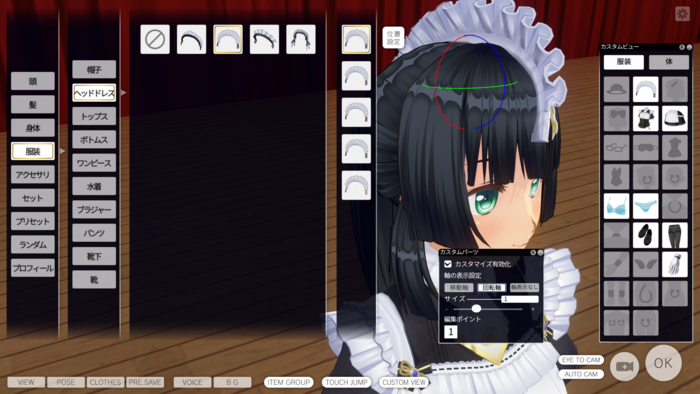Toggle AUTO CAM
Image resolution: width=700 pixels, height=394 pixels.
[581, 374]
